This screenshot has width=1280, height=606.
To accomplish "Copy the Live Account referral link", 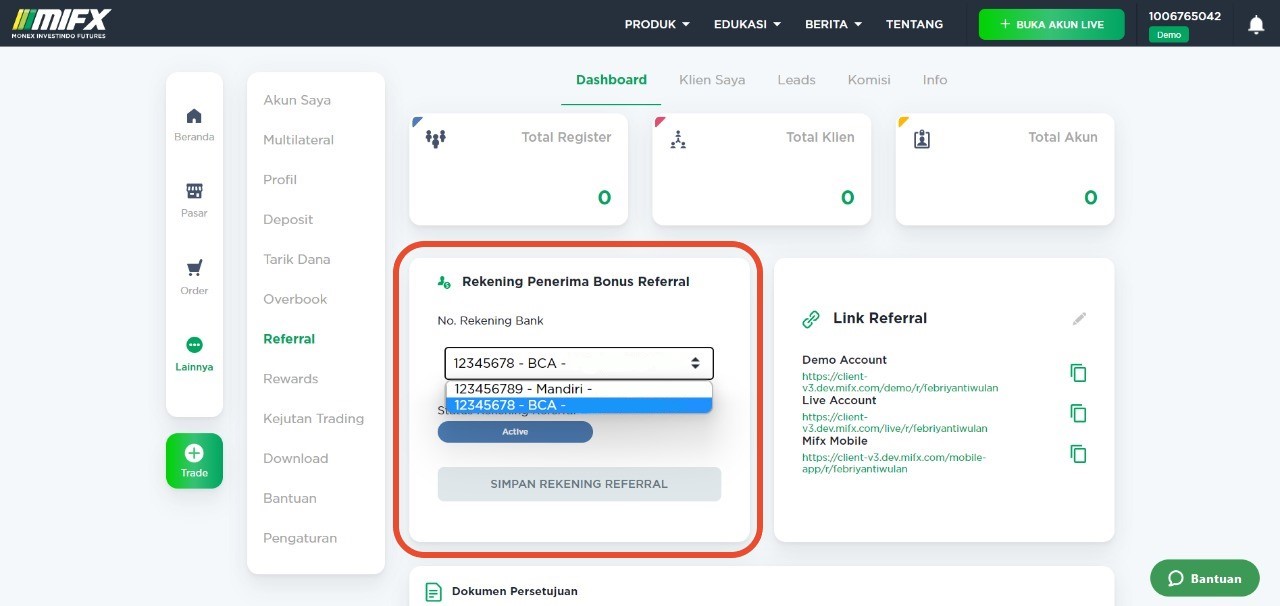I will tap(1078, 413).
